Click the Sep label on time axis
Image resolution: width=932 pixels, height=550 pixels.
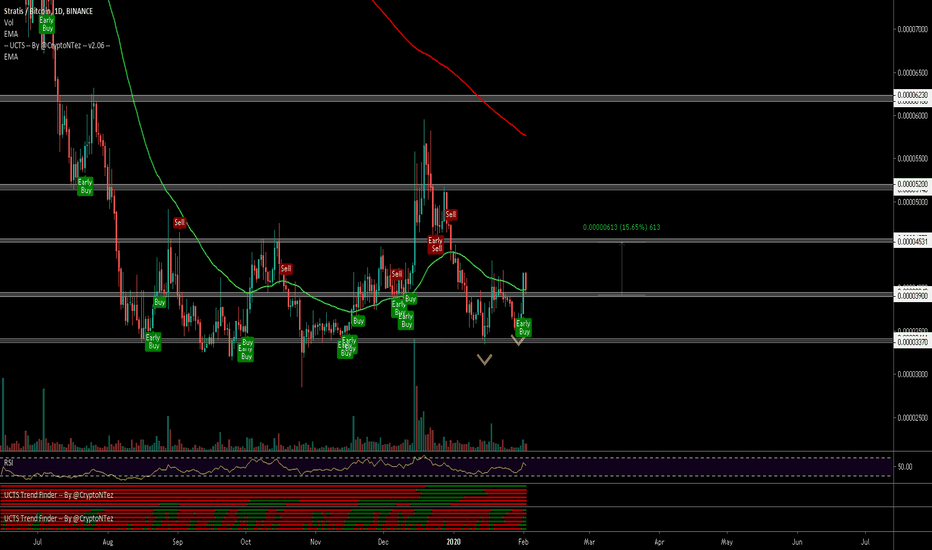pyautogui.click(x=177, y=542)
